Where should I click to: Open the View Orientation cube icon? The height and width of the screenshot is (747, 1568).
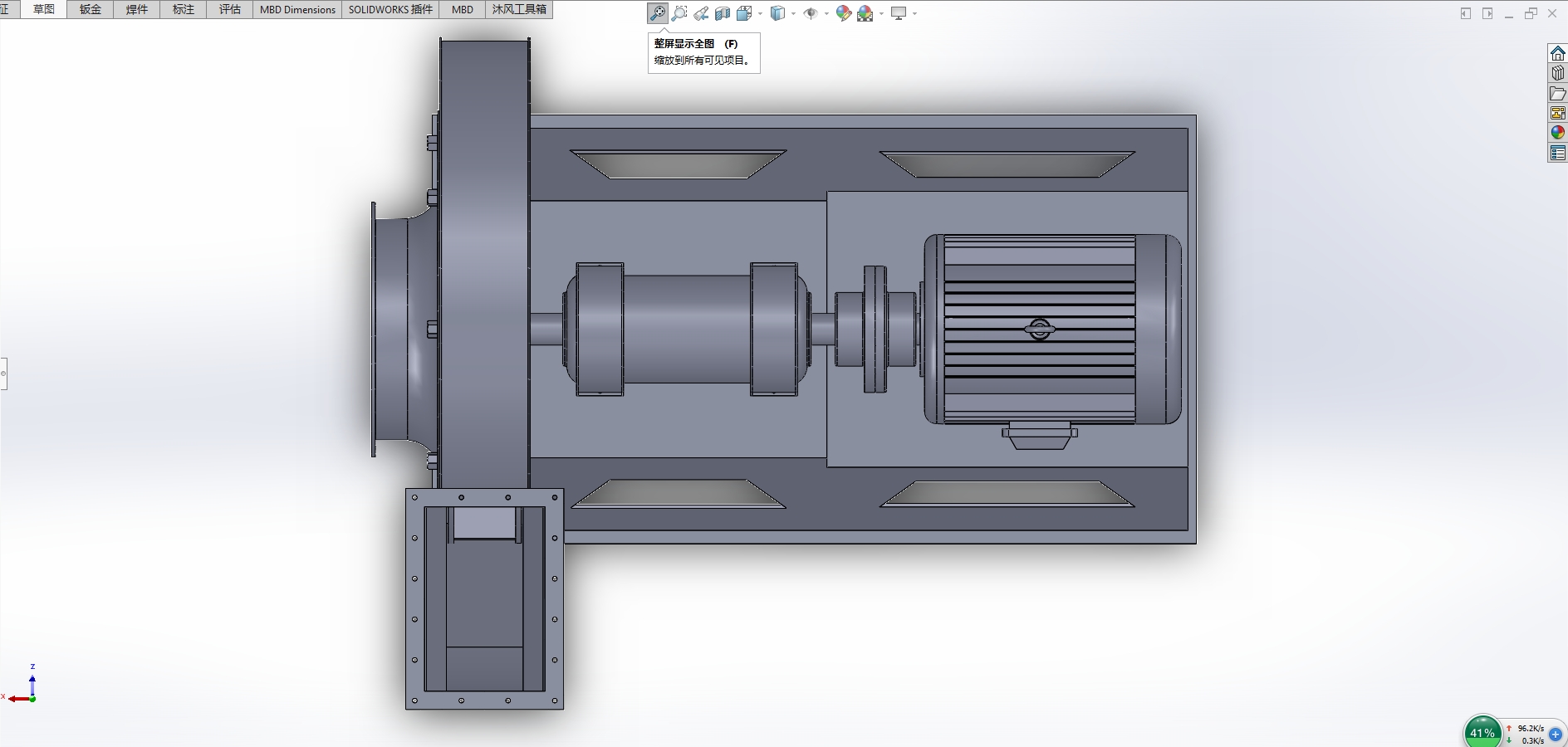[x=743, y=13]
